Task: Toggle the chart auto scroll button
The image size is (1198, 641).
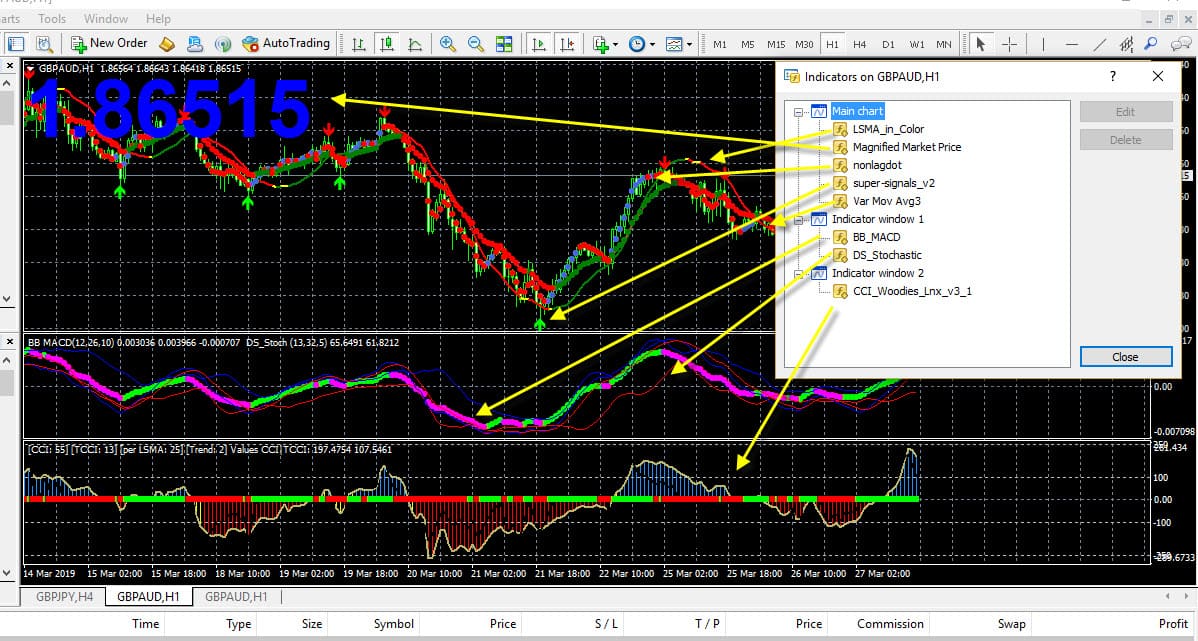Action: click(539, 44)
